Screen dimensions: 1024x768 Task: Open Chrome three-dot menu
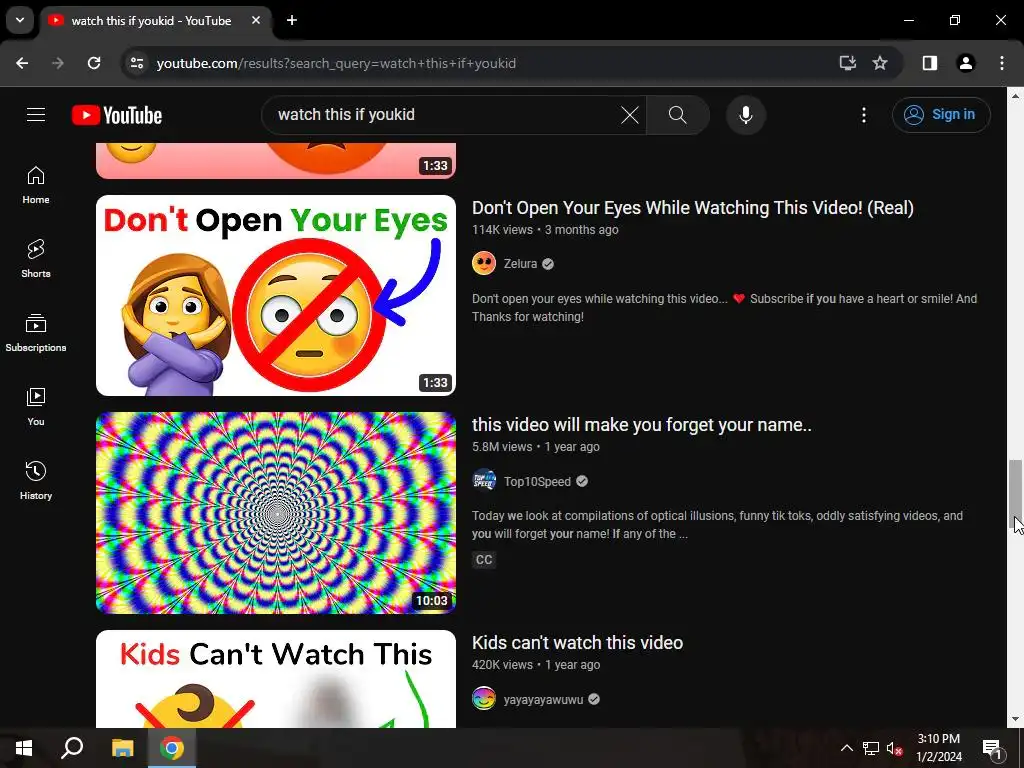coord(1002,63)
